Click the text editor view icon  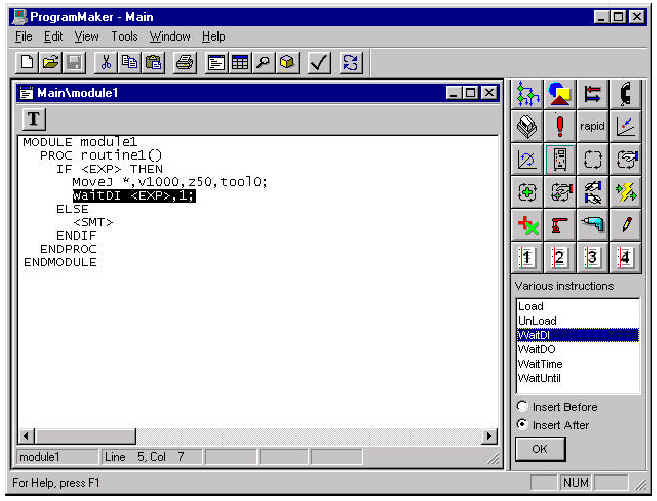[x=216, y=63]
